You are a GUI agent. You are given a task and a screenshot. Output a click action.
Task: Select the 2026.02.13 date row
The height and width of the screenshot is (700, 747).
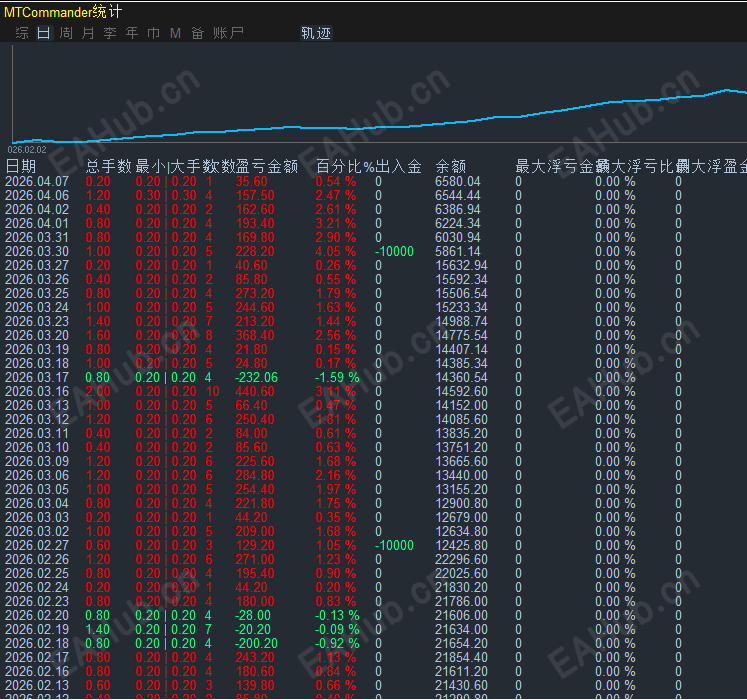[37, 685]
